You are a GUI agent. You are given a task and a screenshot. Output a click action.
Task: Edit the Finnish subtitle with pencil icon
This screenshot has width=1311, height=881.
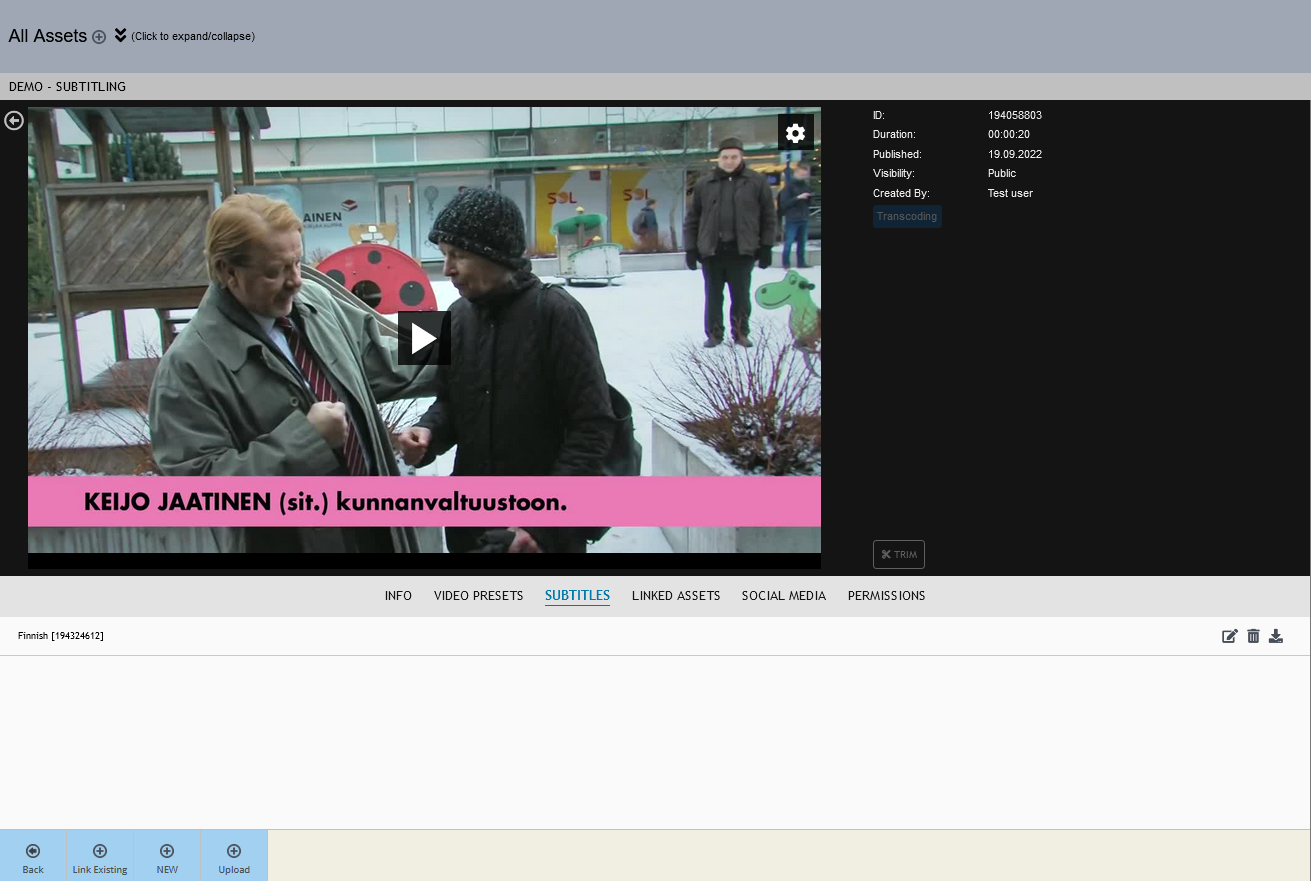coord(1230,636)
